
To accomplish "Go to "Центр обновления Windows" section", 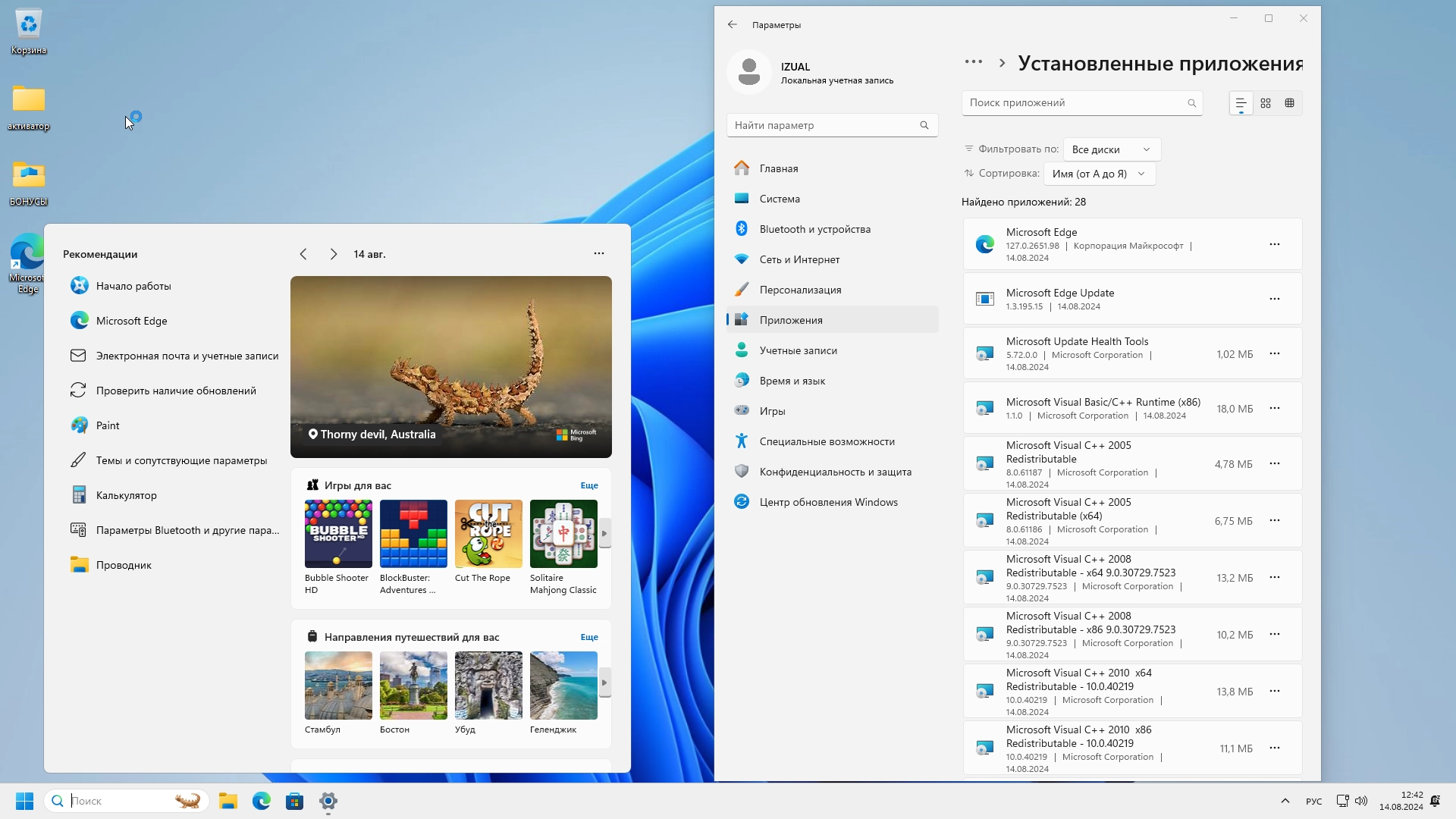I will point(828,502).
